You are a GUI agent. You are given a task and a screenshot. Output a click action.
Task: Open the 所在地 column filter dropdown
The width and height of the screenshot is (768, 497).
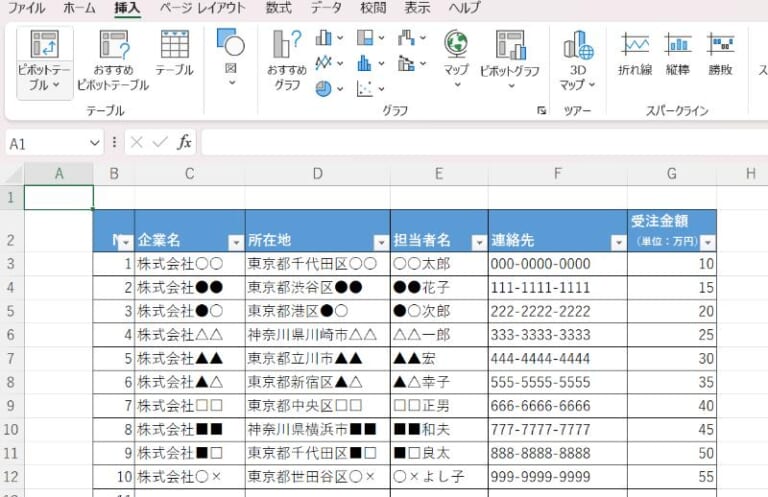click(381, 242)
